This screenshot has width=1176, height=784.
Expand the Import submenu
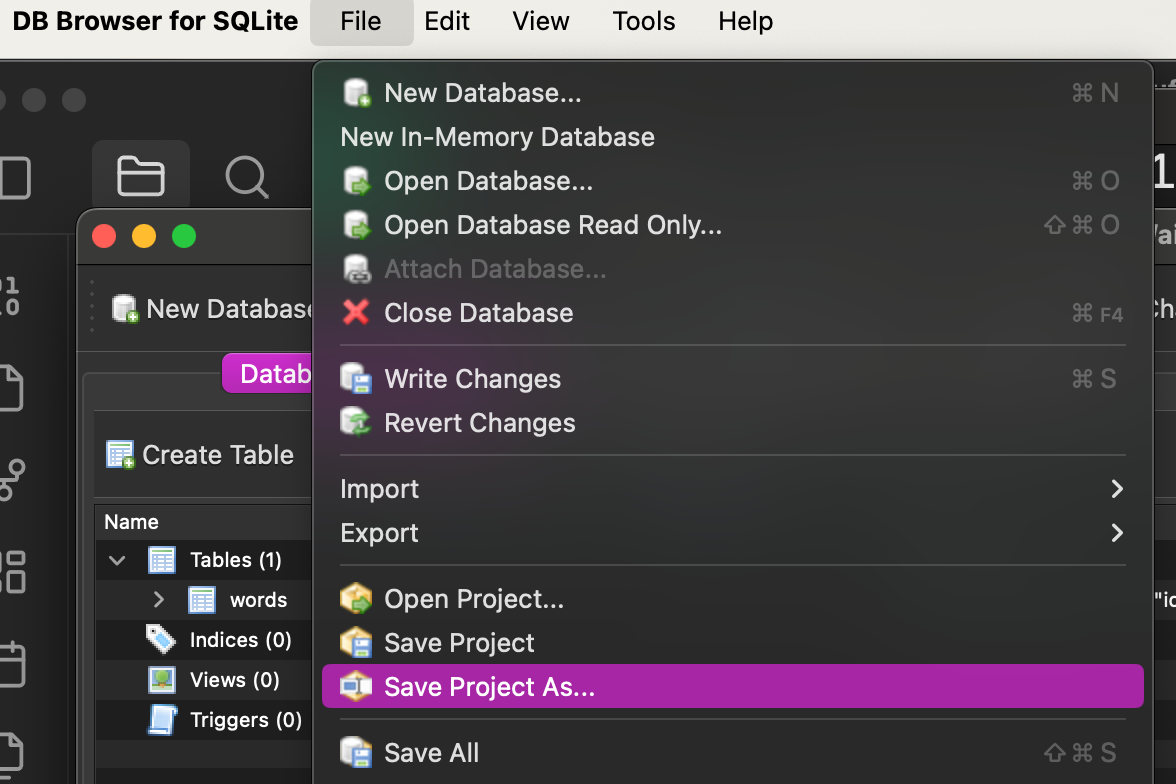[733, 489]
